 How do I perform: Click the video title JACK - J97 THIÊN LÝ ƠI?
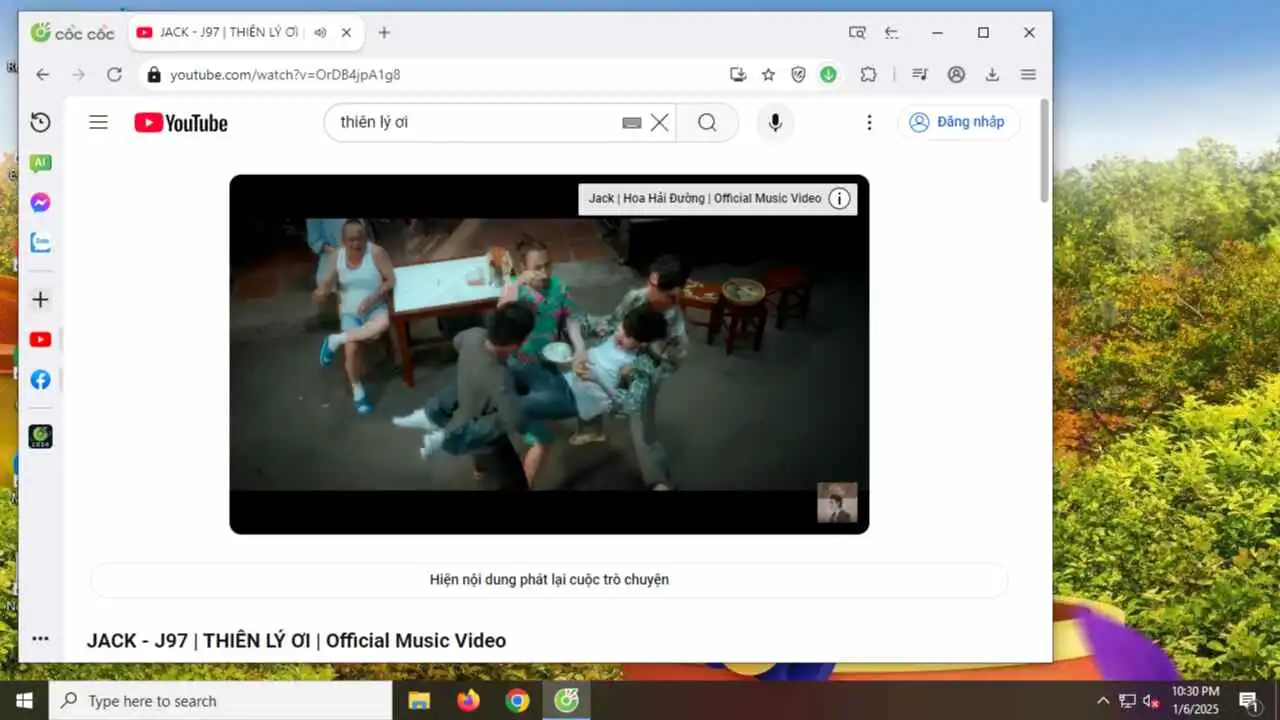coord(296,641)
